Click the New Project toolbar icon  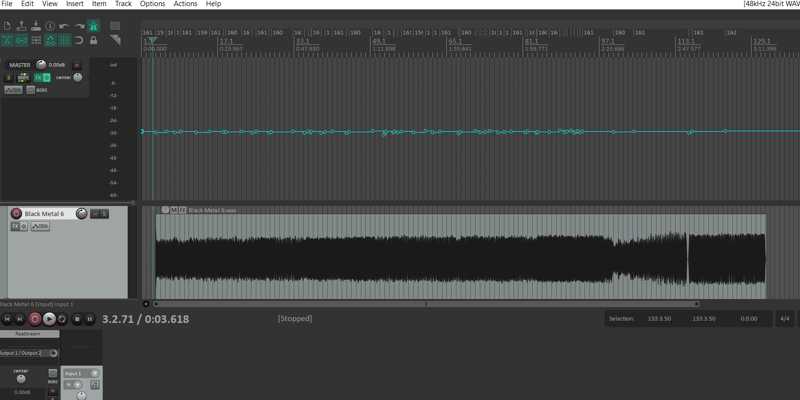tap(7, 26)
